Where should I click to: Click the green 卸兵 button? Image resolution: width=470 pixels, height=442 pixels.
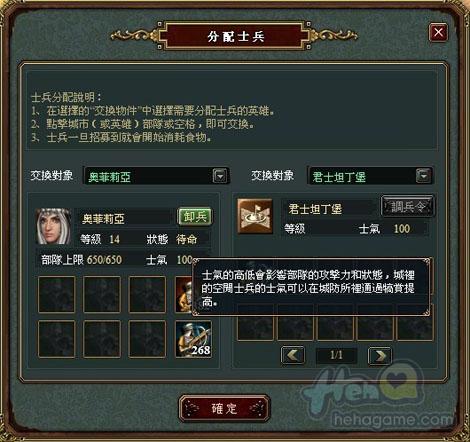[195, 217]
